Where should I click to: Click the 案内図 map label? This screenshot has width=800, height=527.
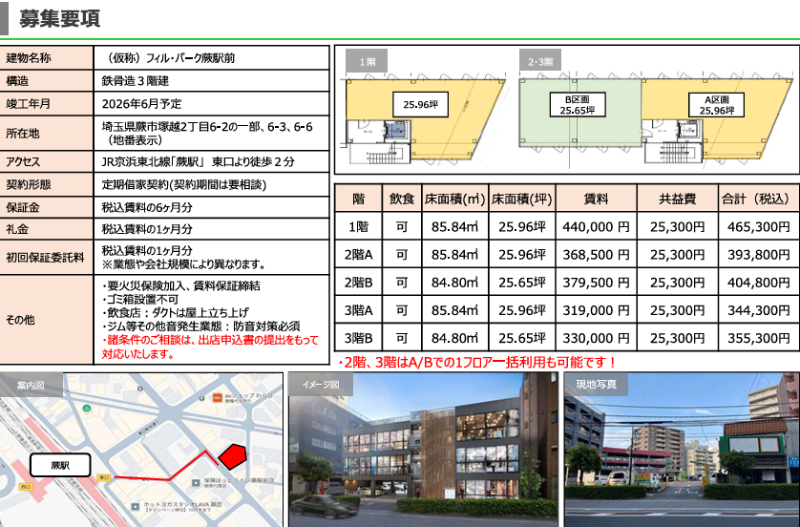pos(33,384)
